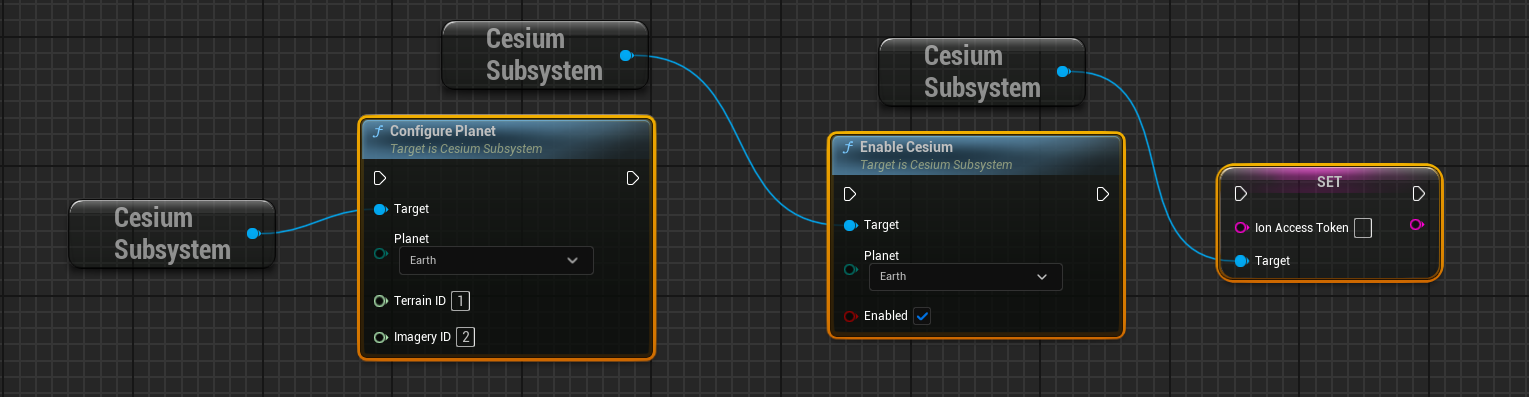Open the Planet dropdown in Configure Planet
Screen dimensions: 1529x397
coord(496,260)
